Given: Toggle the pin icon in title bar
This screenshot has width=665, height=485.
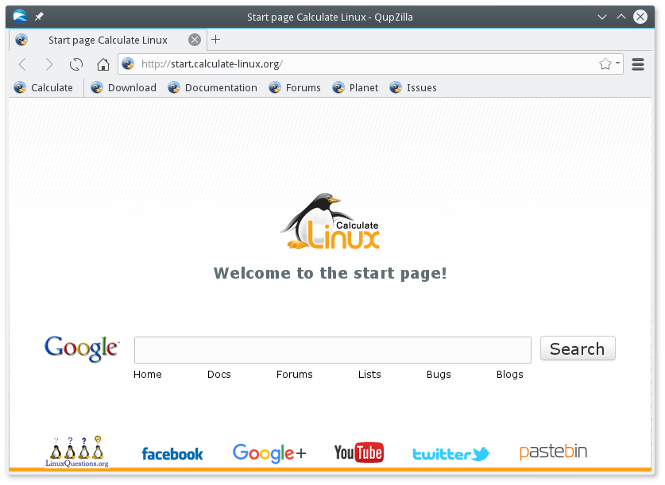Looking at the screenshot, I should click(x=39, y=17).
